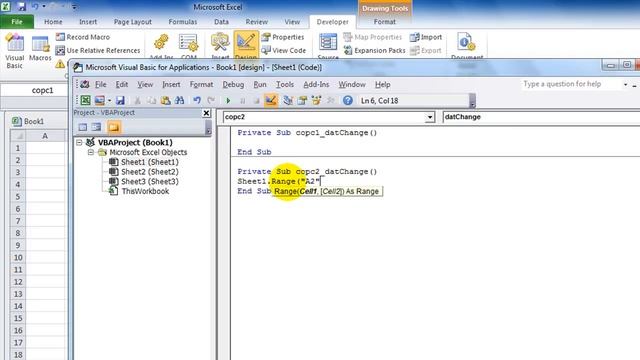Open the VBA editor View menu
The height and width of the screenshot is (360, 640).
coord(145,84)
